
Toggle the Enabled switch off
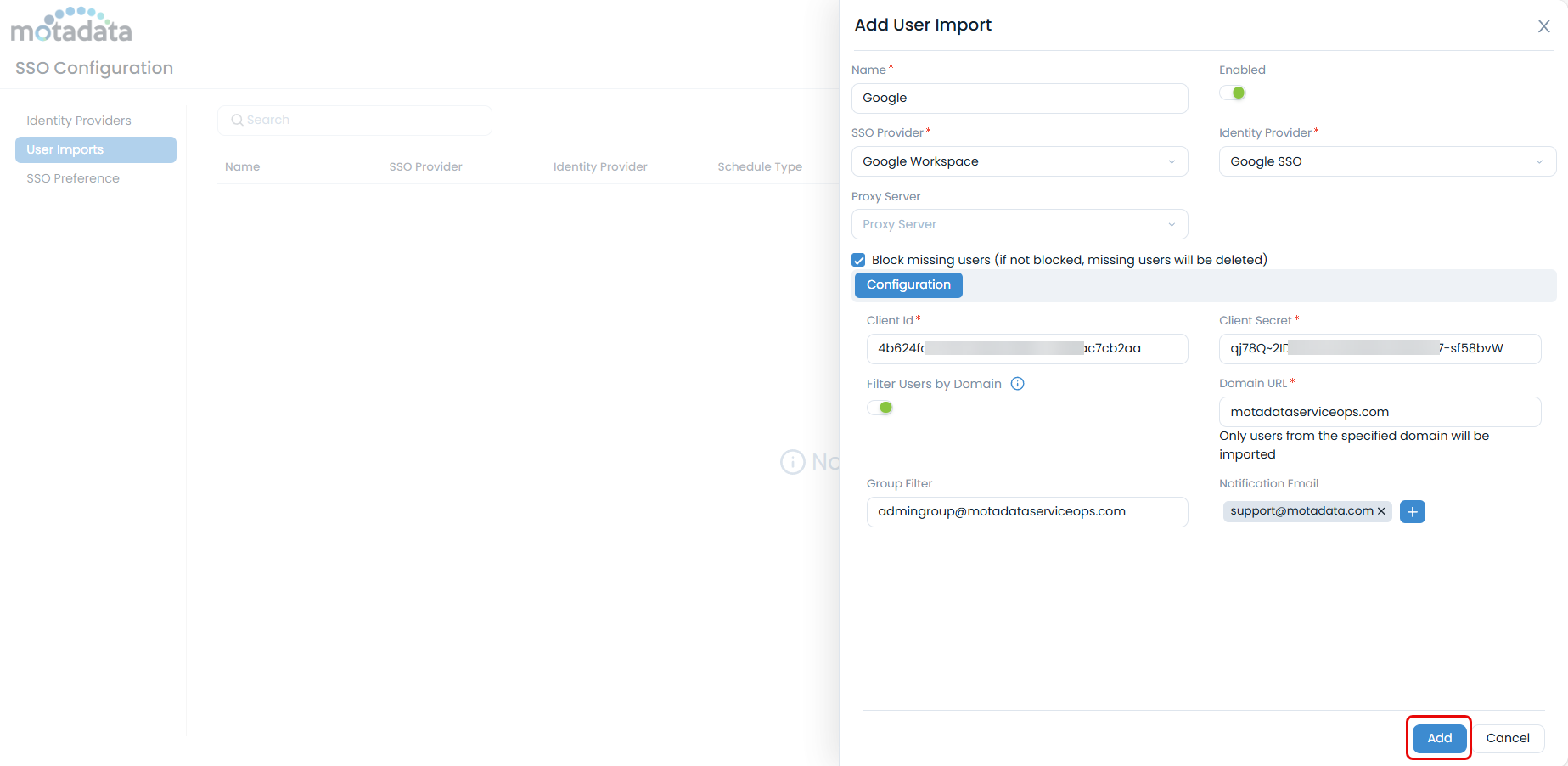pos(1233,93)
